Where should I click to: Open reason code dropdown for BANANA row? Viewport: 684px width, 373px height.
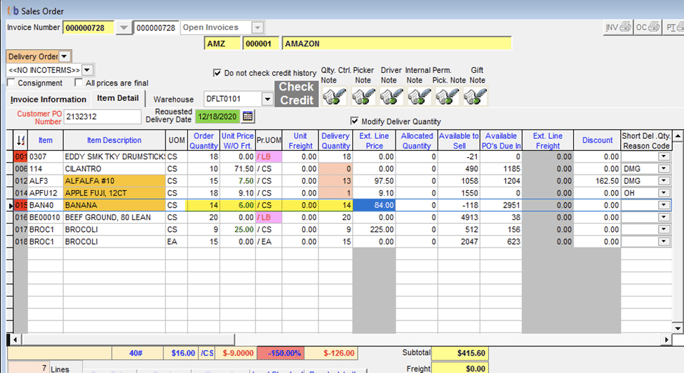pyautogui.click(x=663, y=205)
